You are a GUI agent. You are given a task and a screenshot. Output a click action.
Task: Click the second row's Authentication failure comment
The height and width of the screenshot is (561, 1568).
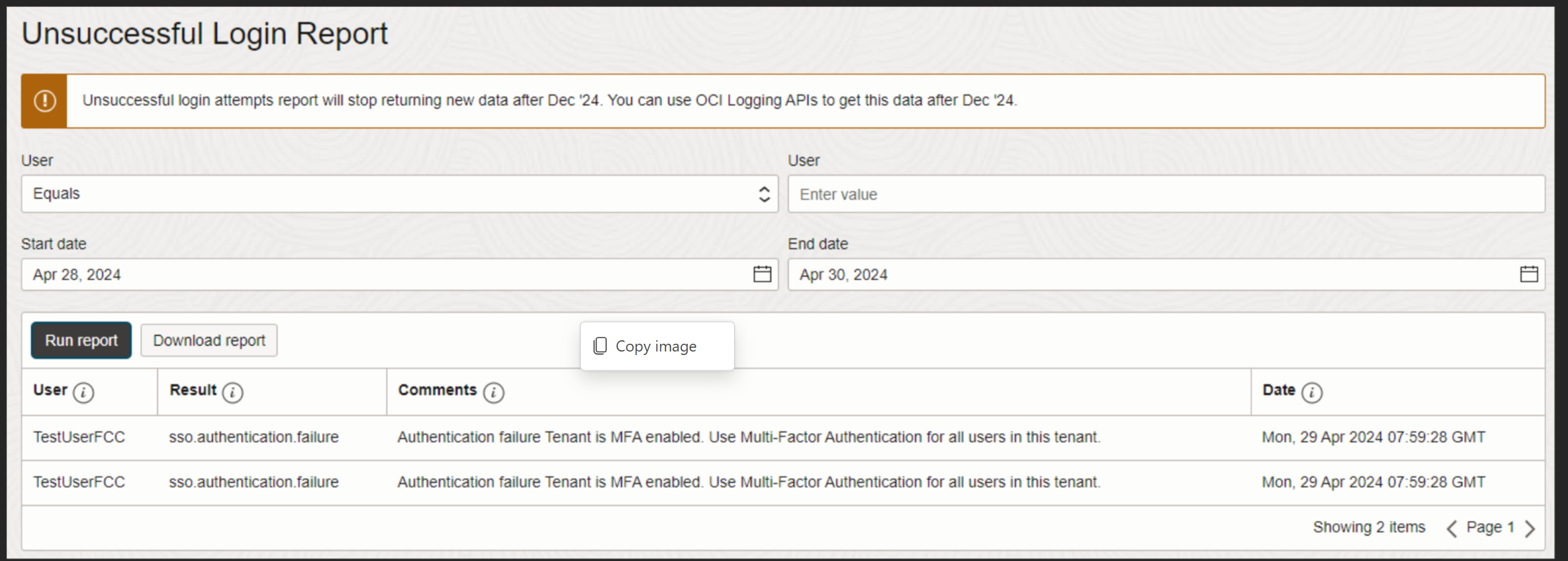749,482
